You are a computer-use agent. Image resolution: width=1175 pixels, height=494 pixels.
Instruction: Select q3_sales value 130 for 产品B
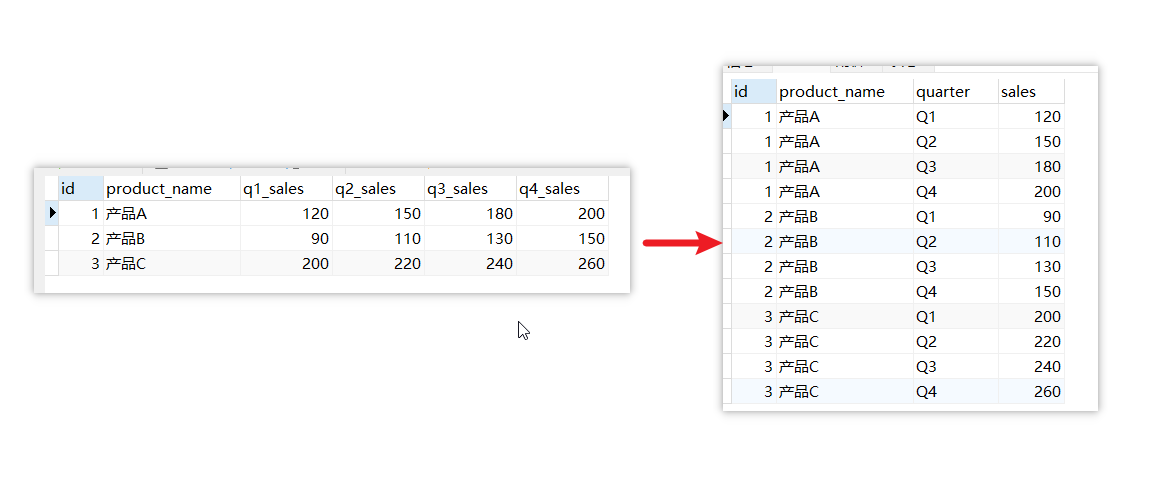click(x=471, y=238)
